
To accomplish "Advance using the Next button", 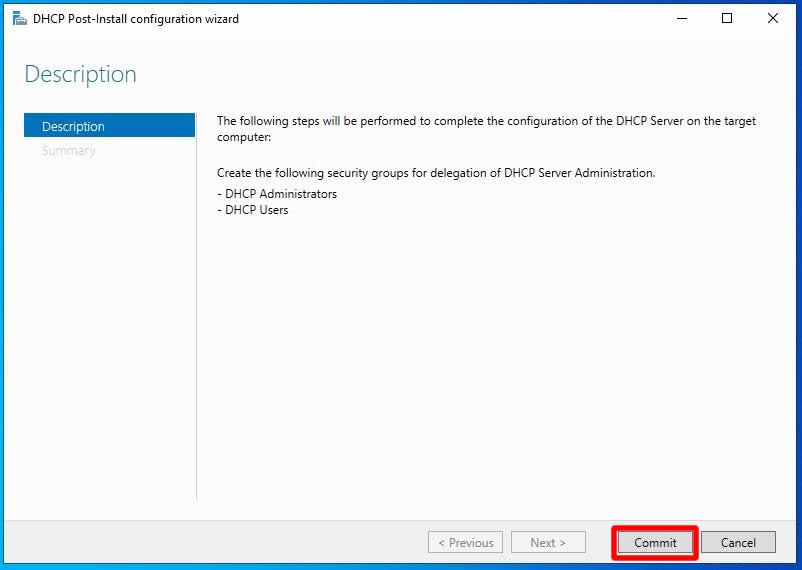I will [x=548, y=542].
